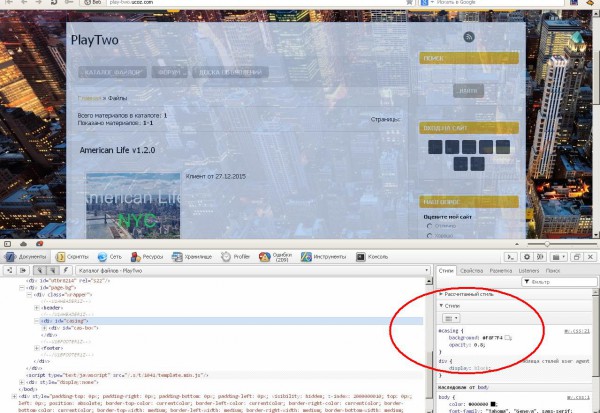Viewport: 600px width, 413px height.
Task: Expand the footer node
Action: tap(37, 348)
